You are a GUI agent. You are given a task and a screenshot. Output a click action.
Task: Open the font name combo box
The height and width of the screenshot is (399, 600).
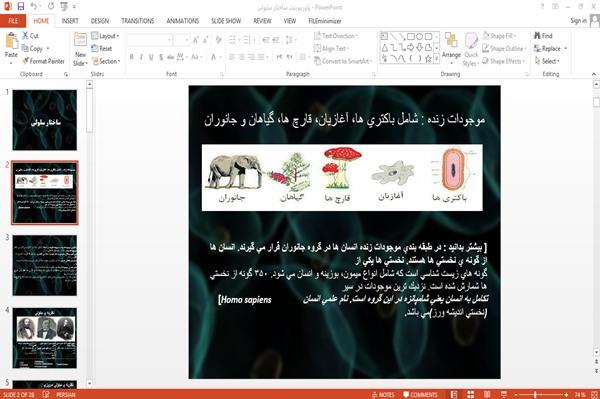coord(149,40)
